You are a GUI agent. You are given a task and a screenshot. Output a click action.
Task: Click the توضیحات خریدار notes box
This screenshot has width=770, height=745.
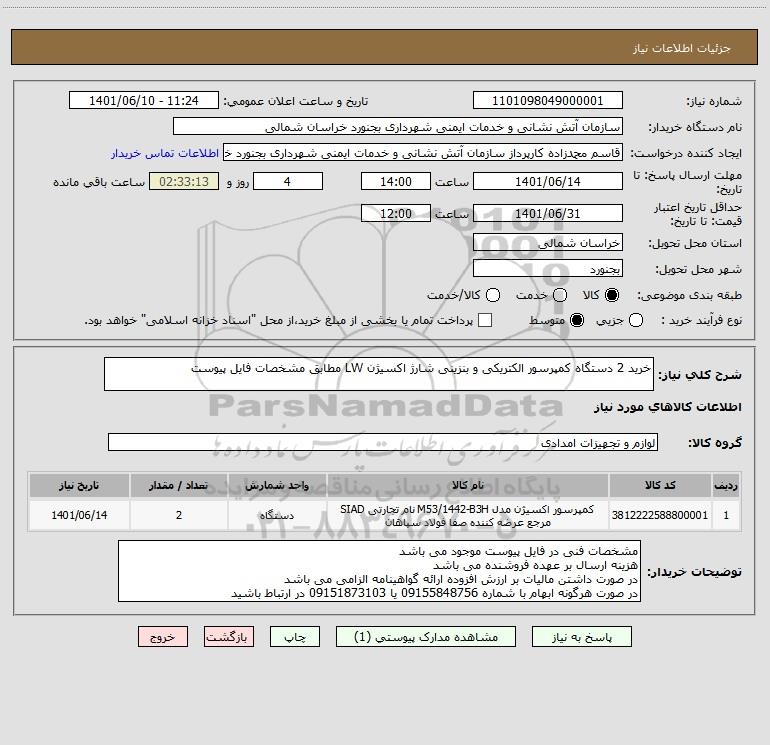point(380,571)
